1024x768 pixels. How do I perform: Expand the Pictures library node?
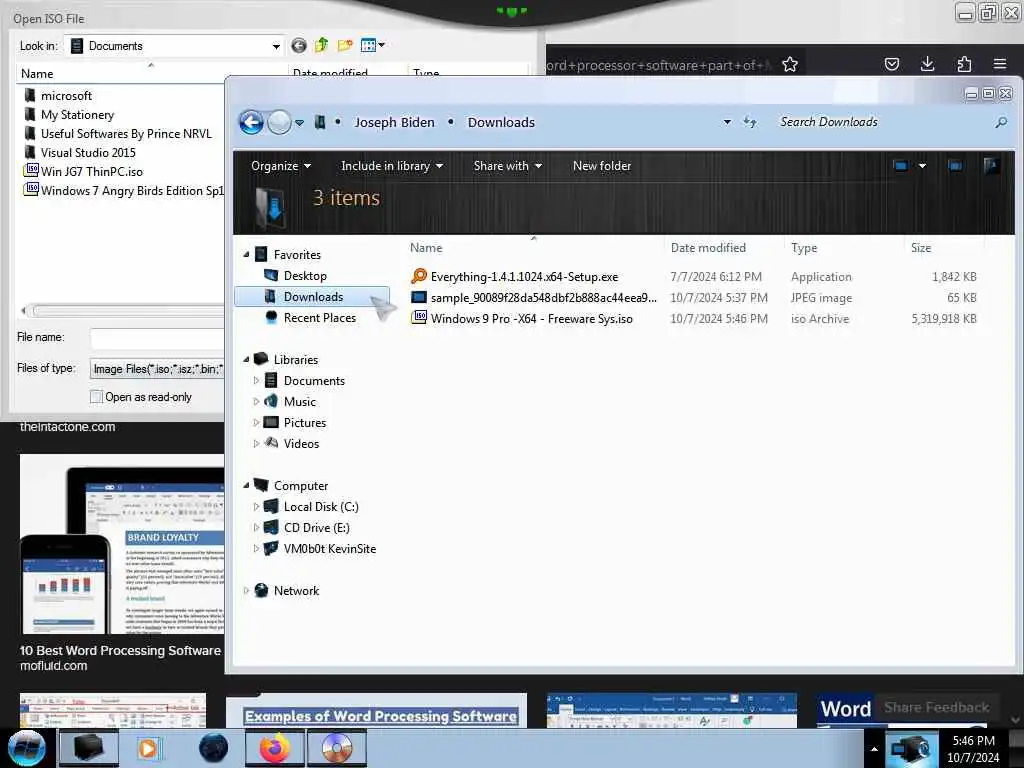pyautogui.click(x=256, y=423)
